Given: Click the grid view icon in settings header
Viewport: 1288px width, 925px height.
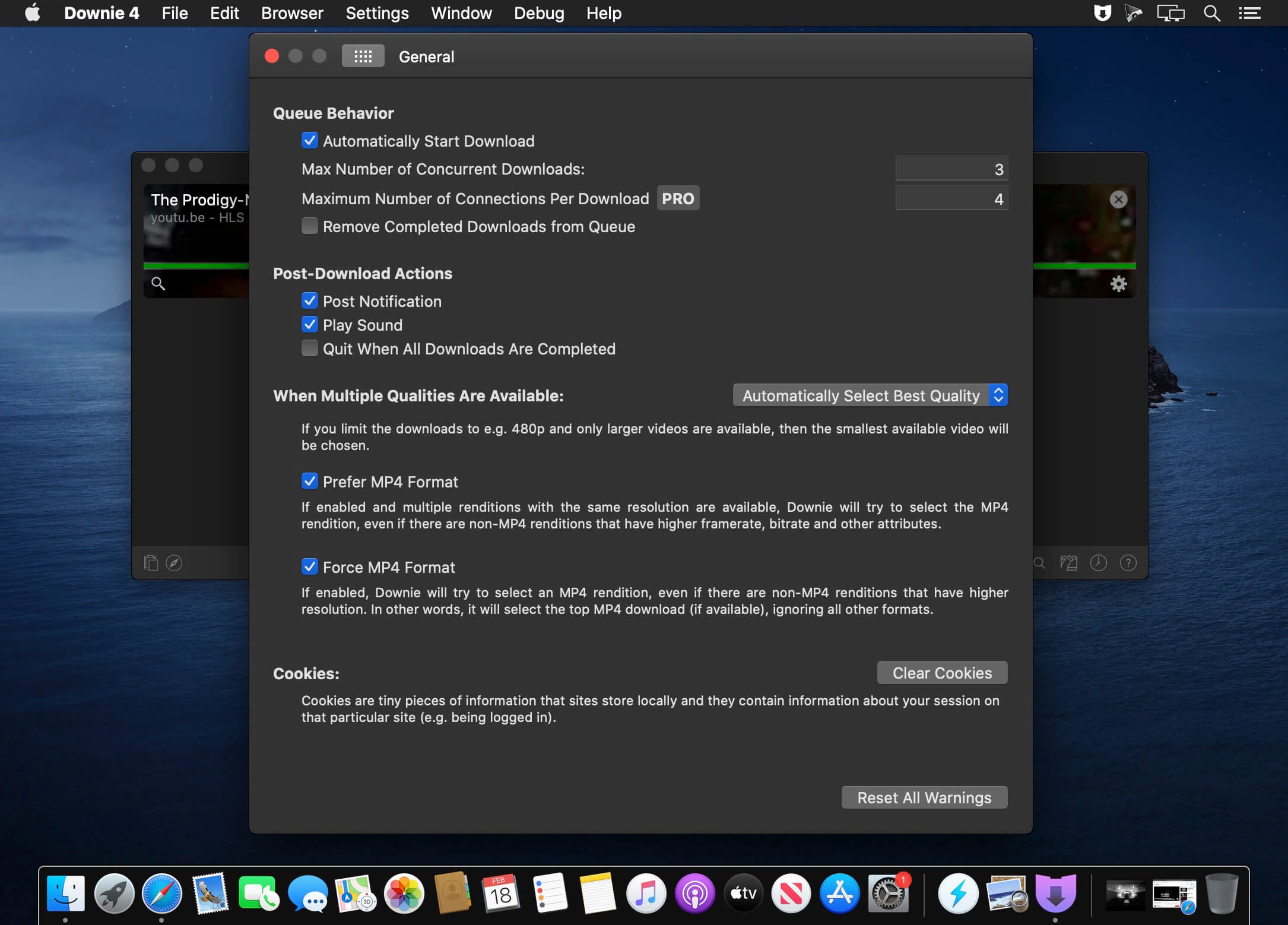Looking at the screenshot, I should click(361, 56).
